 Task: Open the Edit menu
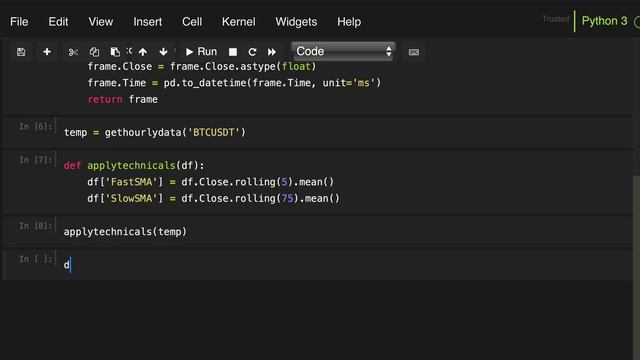pos(58,22)
